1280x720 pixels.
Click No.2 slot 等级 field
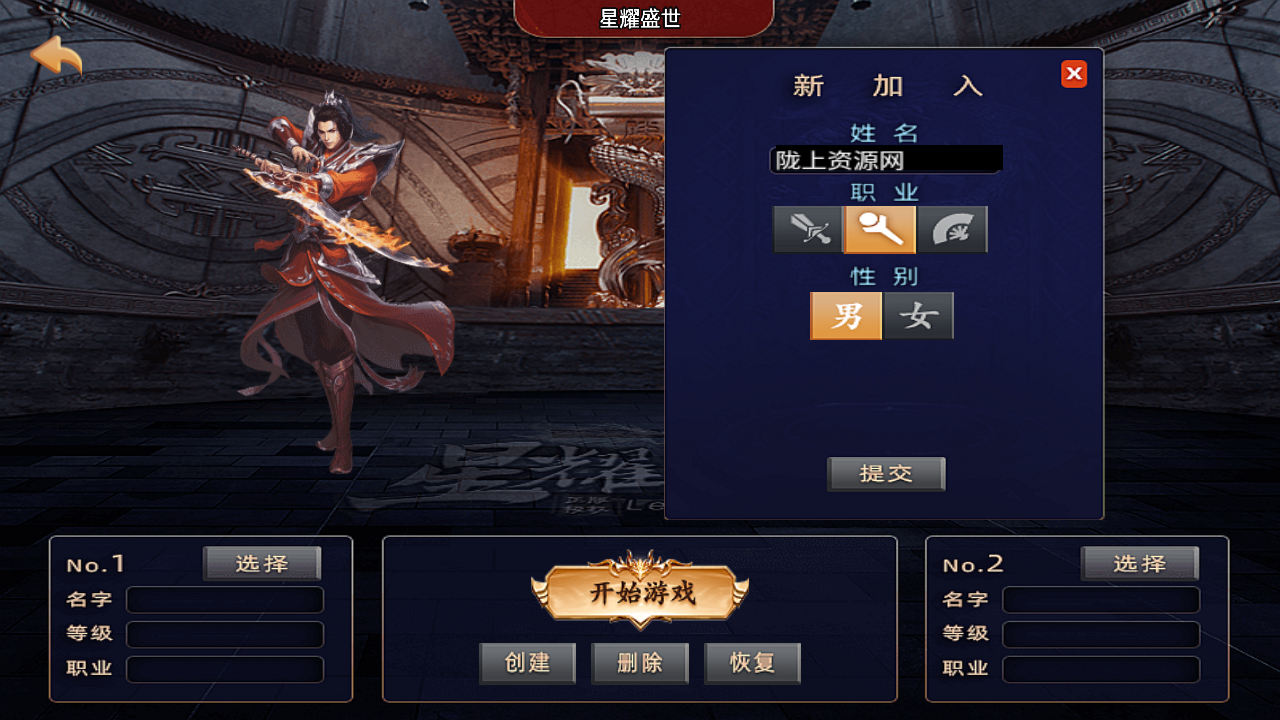[x=1101, y=634]
